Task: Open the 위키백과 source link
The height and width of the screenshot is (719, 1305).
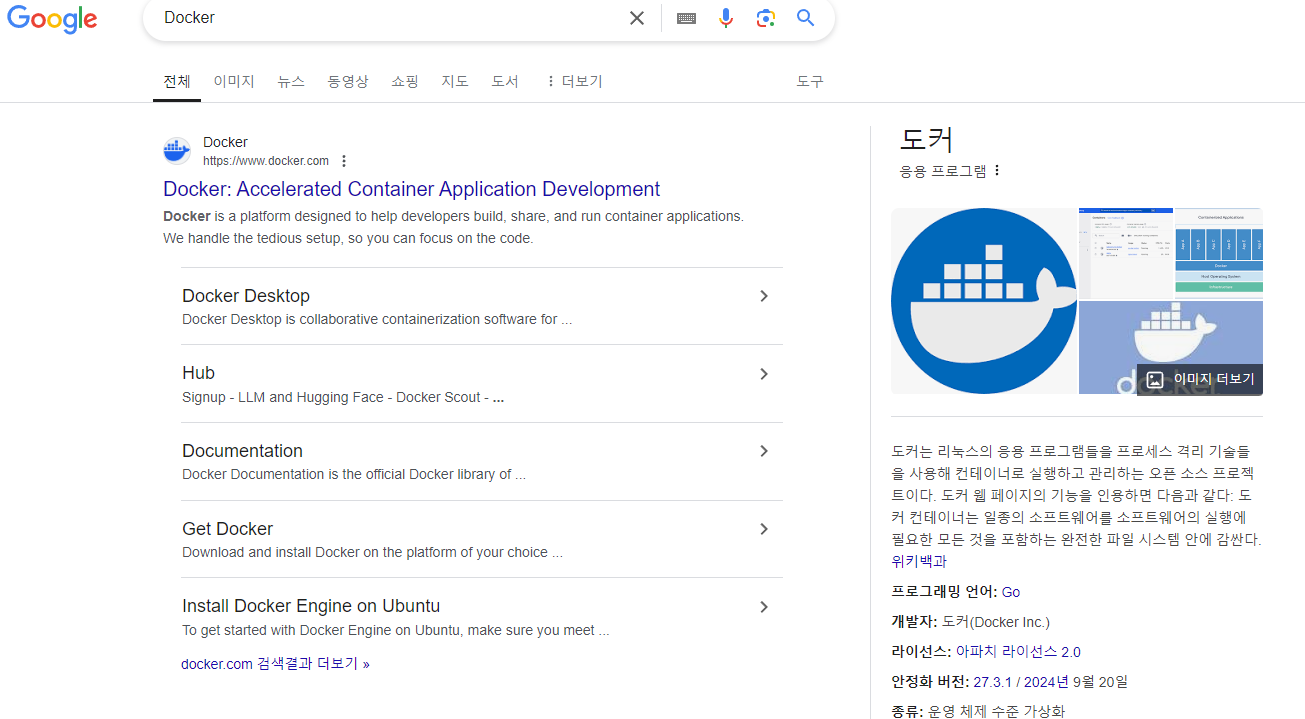Action: click(x=919, y=562)
